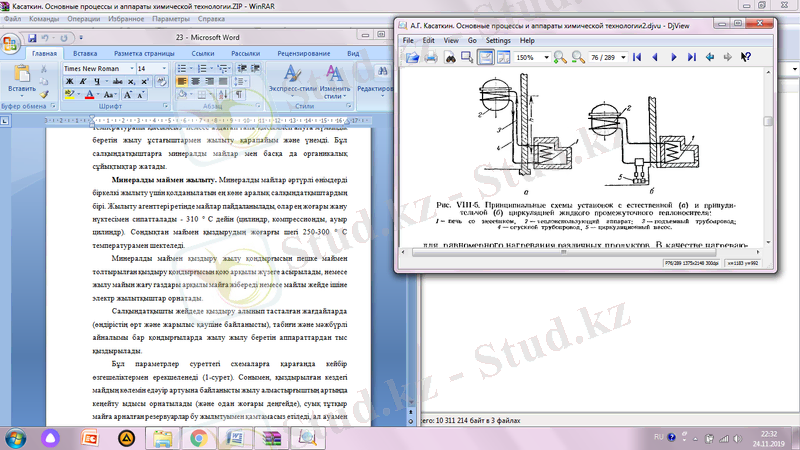
Task: Zoom in on the DjVu page
Action: point(561,58)
